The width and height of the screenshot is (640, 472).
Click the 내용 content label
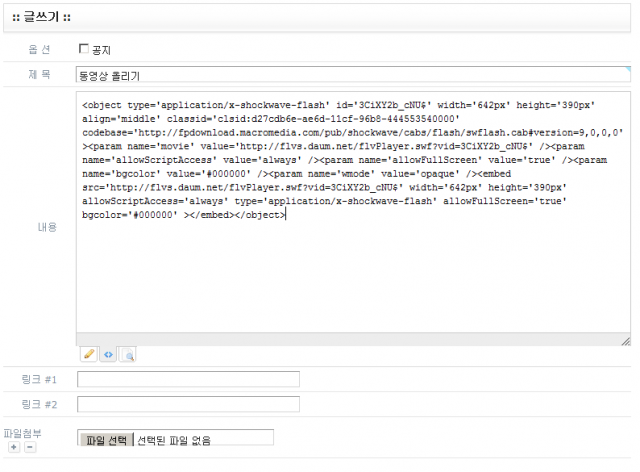[45, 227]
